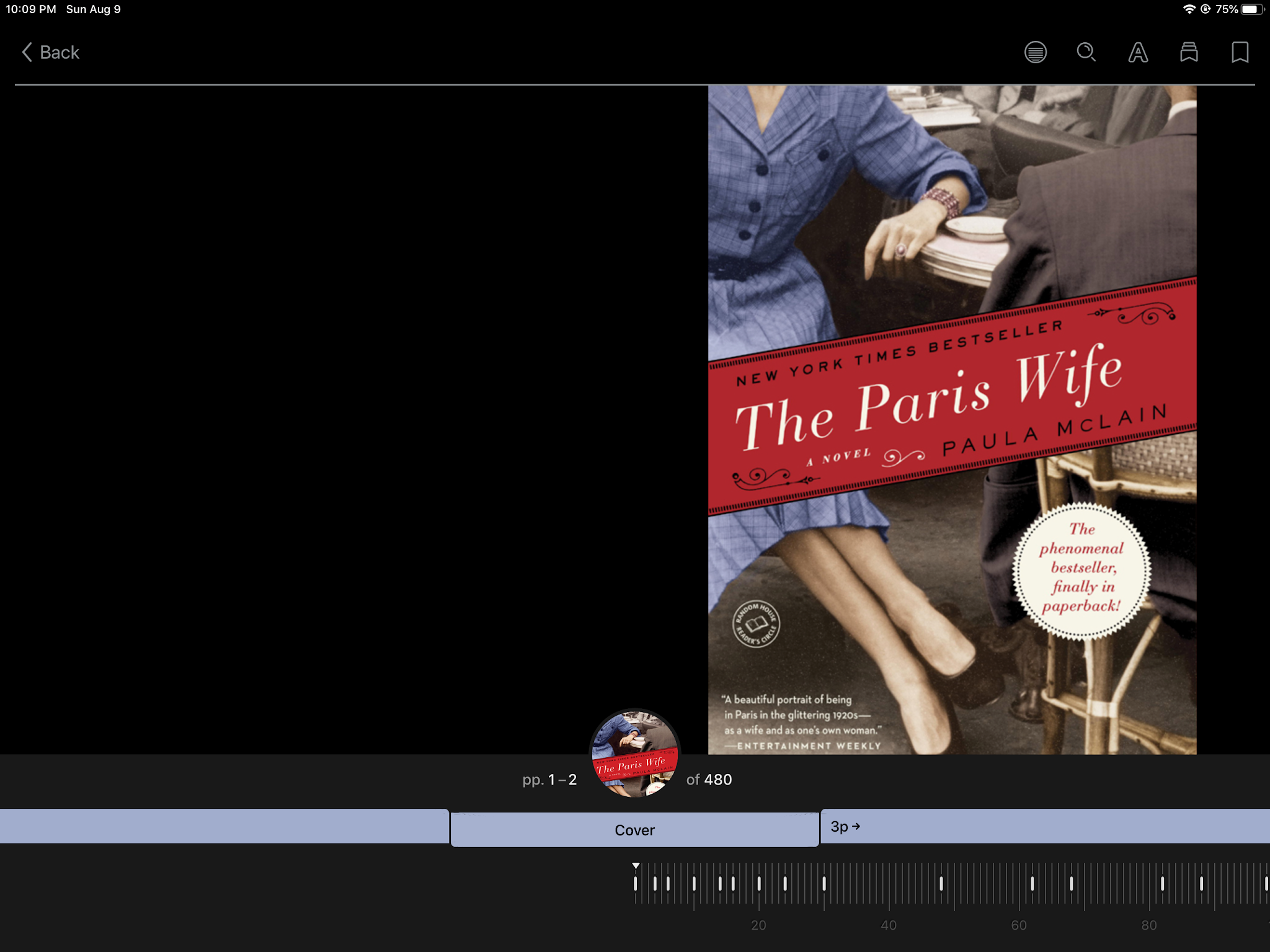
Task: Jump to page 60 on the ruler
Action: (x=1019, y=925)
